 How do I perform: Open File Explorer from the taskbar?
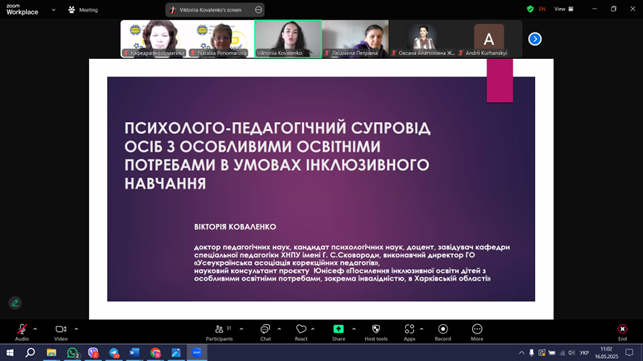51,353
